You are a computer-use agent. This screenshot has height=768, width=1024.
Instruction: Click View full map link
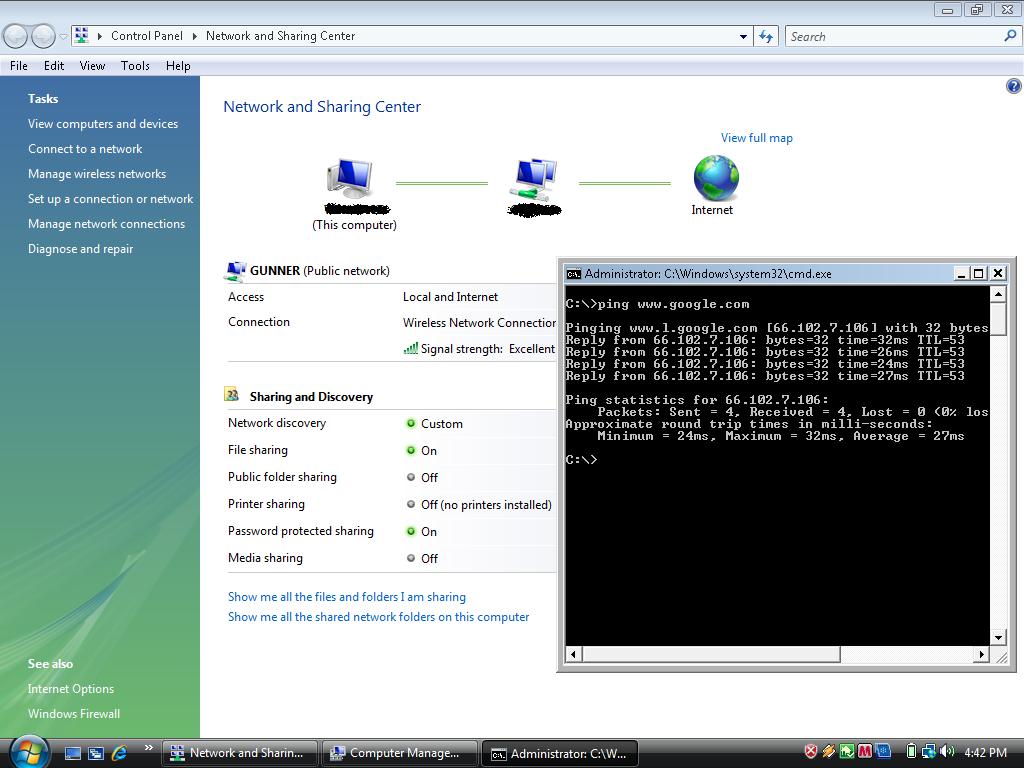pyautogui.click(x=756, y=138)
